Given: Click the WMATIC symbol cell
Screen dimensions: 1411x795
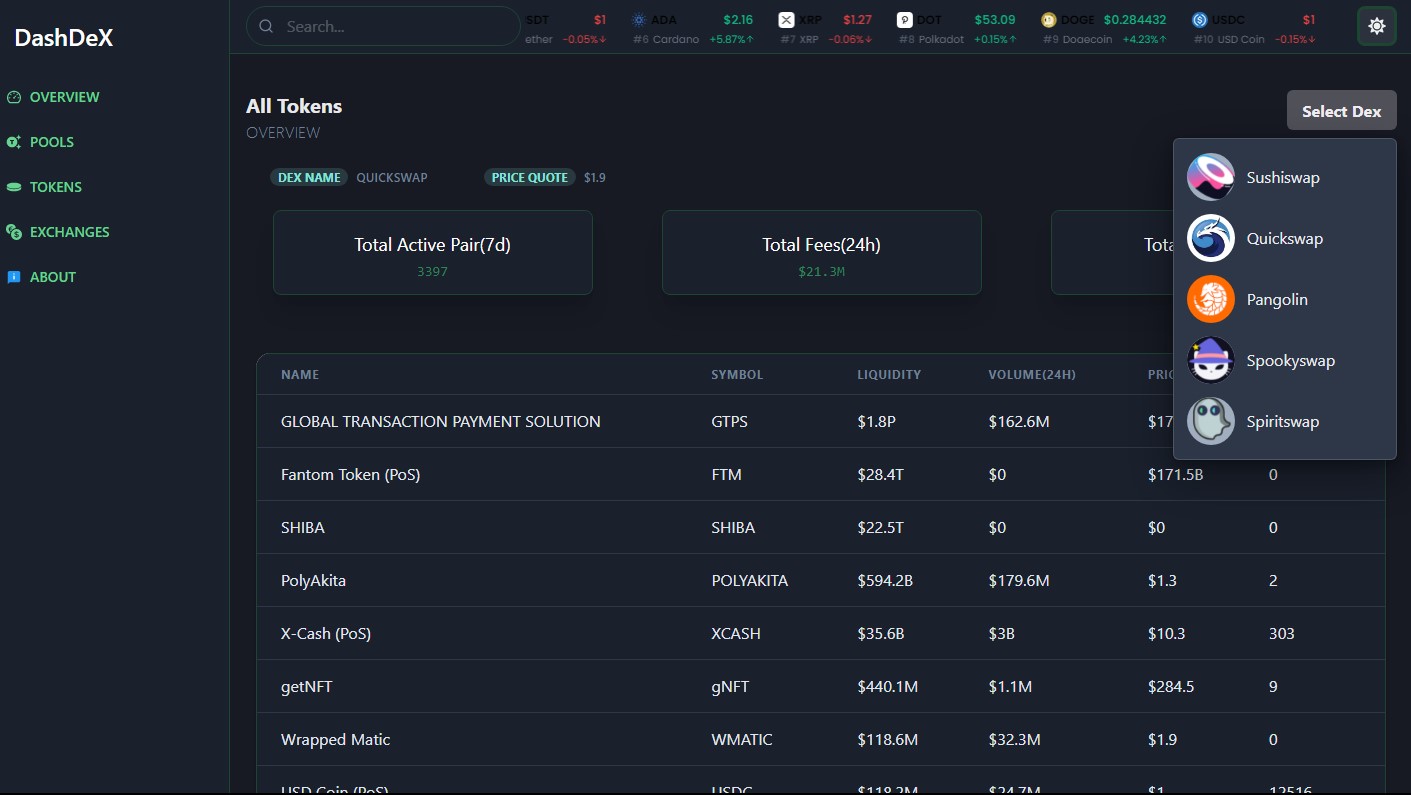Looking at the screenshot, I should tap(741, 740).
